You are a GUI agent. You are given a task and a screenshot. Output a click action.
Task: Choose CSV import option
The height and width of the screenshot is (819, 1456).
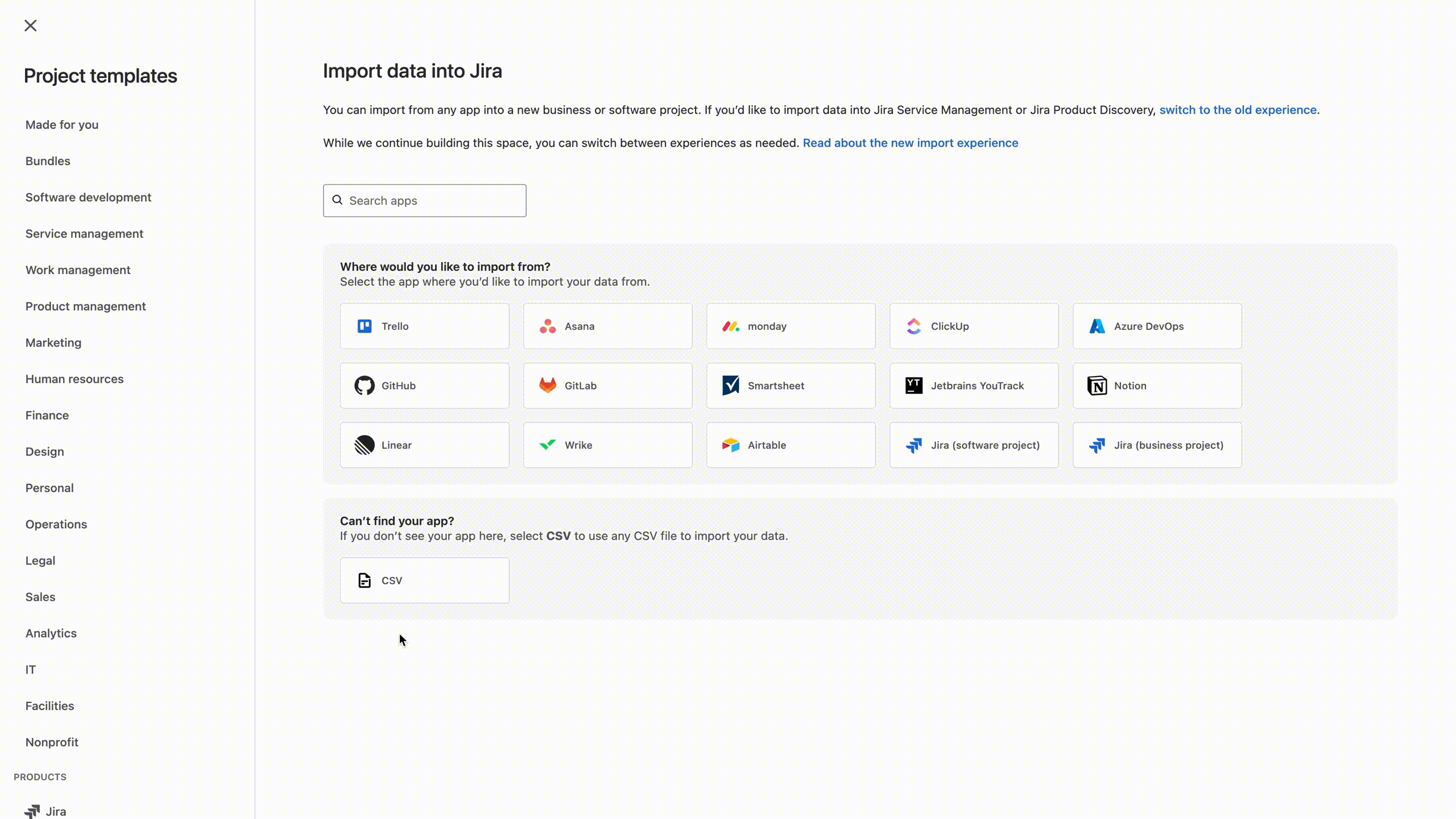[x=425, y=580]
